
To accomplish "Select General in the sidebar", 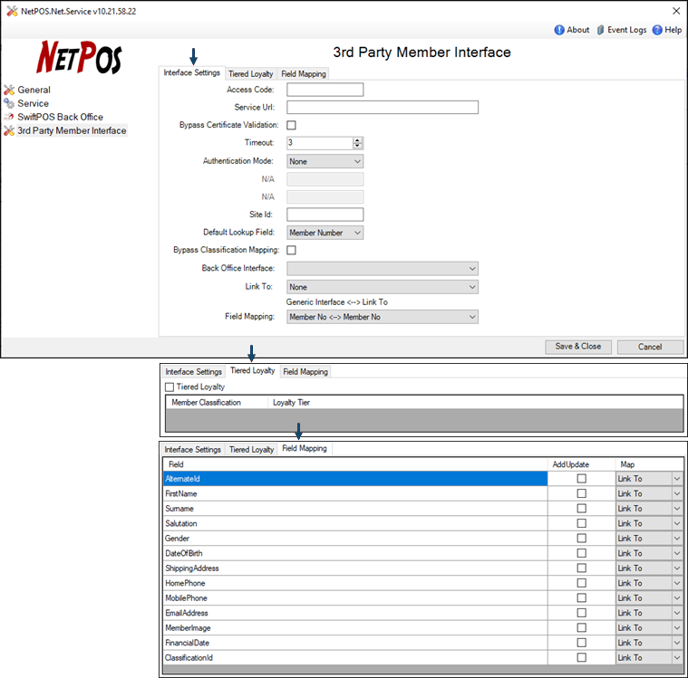I will pyautogui.click(x=34, y=90).
